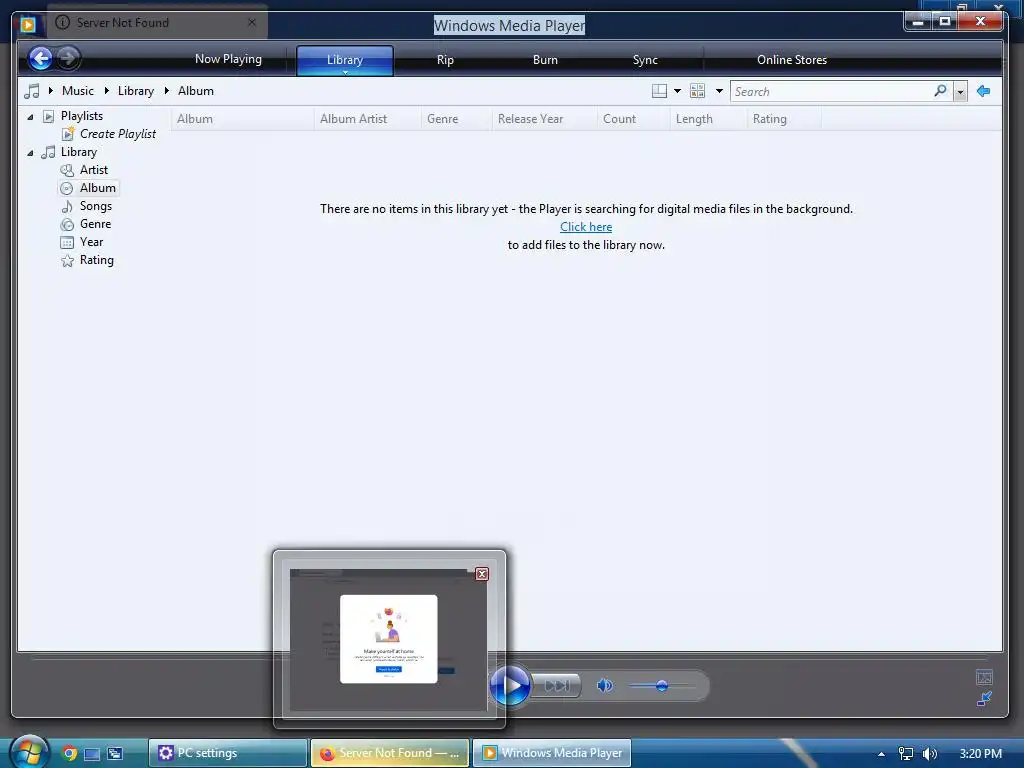Click the Next track button
The image size is (1024, 768).
[556, 686]
